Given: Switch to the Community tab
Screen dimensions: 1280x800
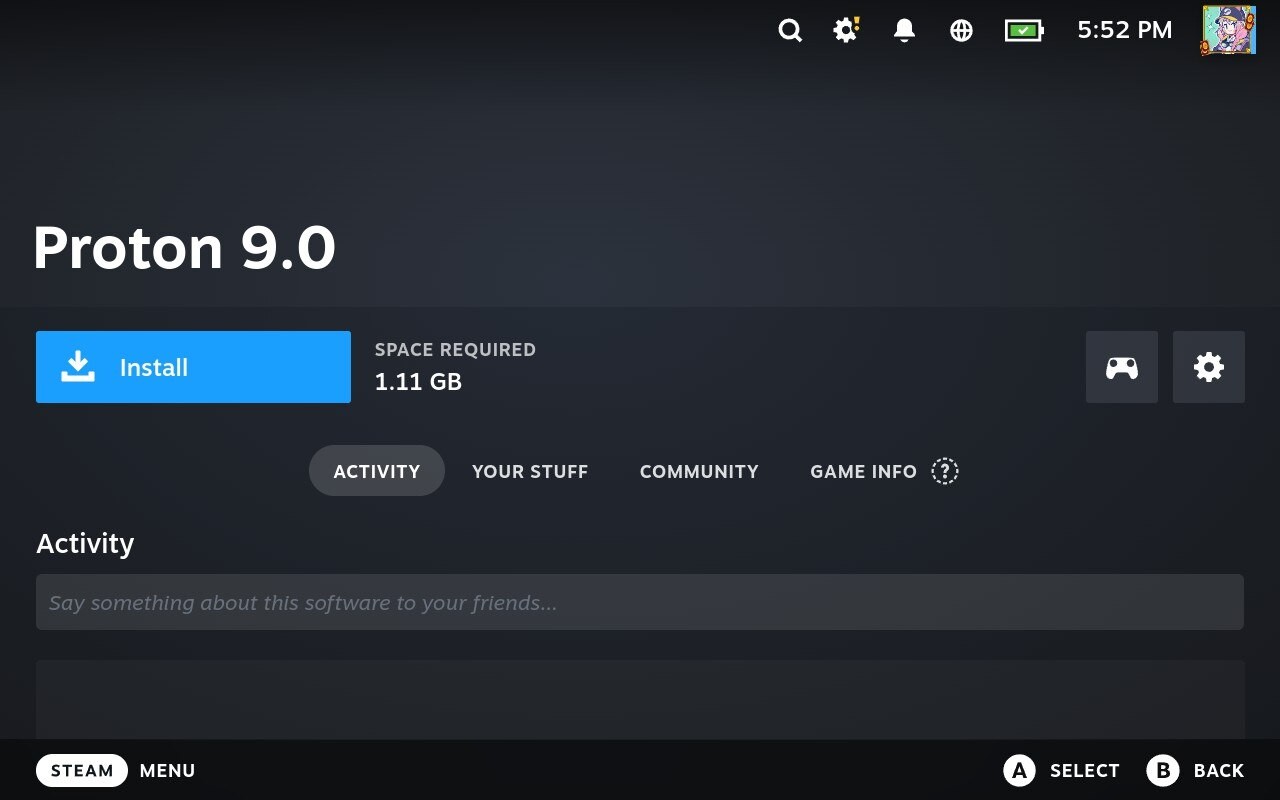Looking at the screenshot, I should pos(699,471).
